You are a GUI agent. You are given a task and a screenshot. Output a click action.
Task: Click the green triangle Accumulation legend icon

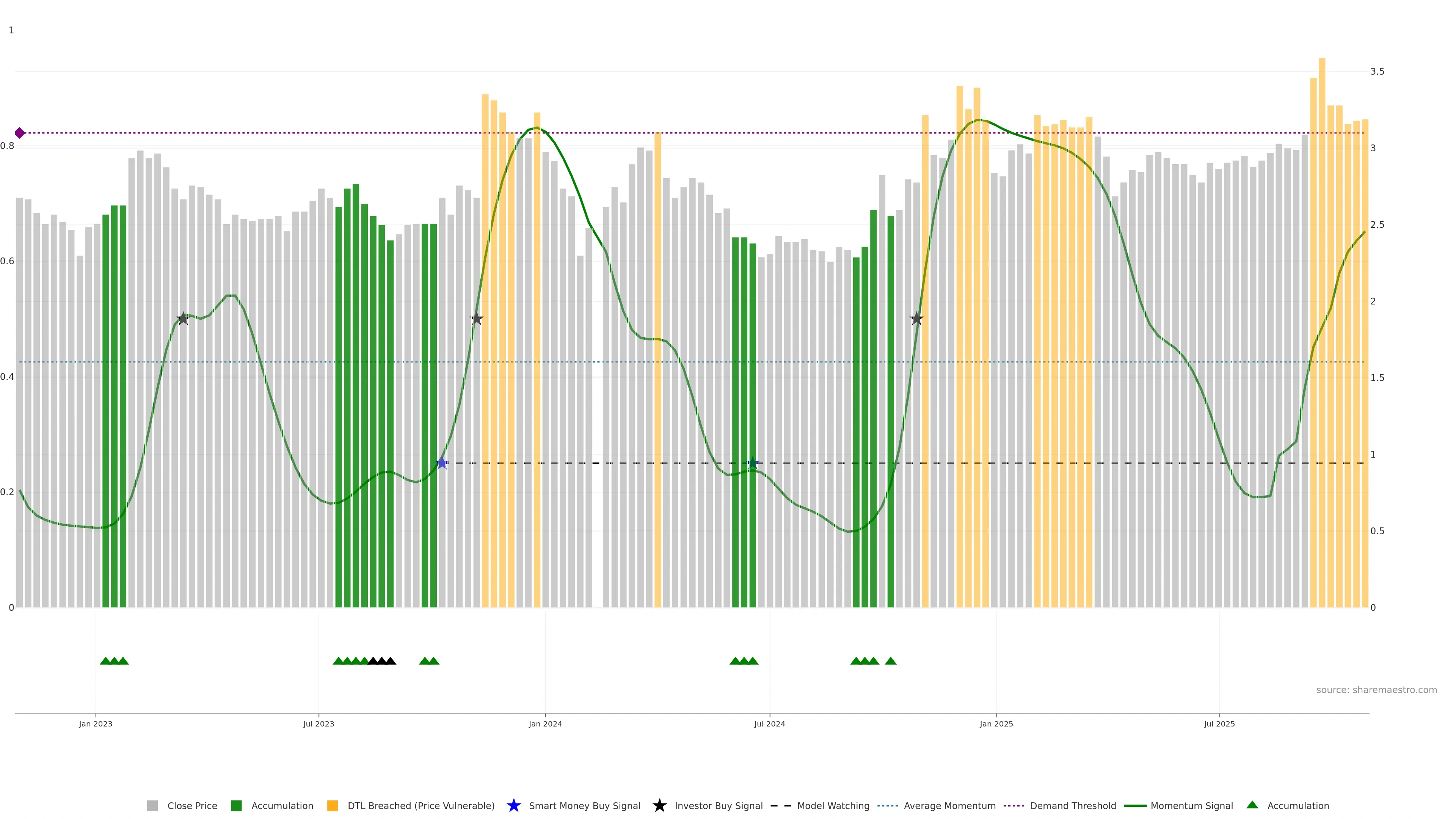[1252, 805]
